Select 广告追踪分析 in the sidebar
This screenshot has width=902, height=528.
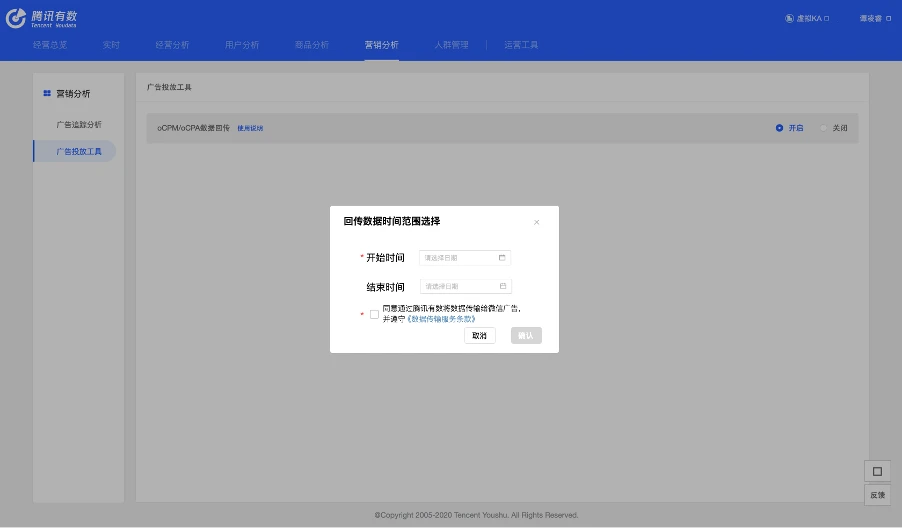click(79, 125)
